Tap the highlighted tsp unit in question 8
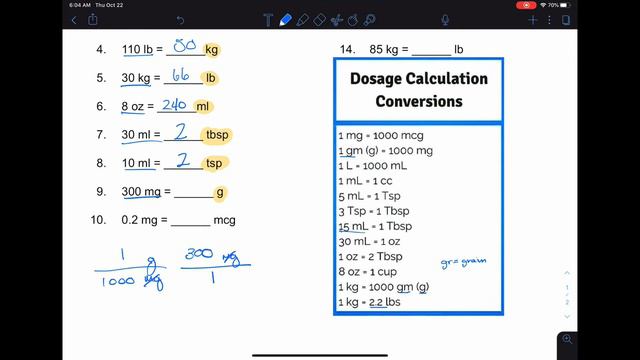 214,163
